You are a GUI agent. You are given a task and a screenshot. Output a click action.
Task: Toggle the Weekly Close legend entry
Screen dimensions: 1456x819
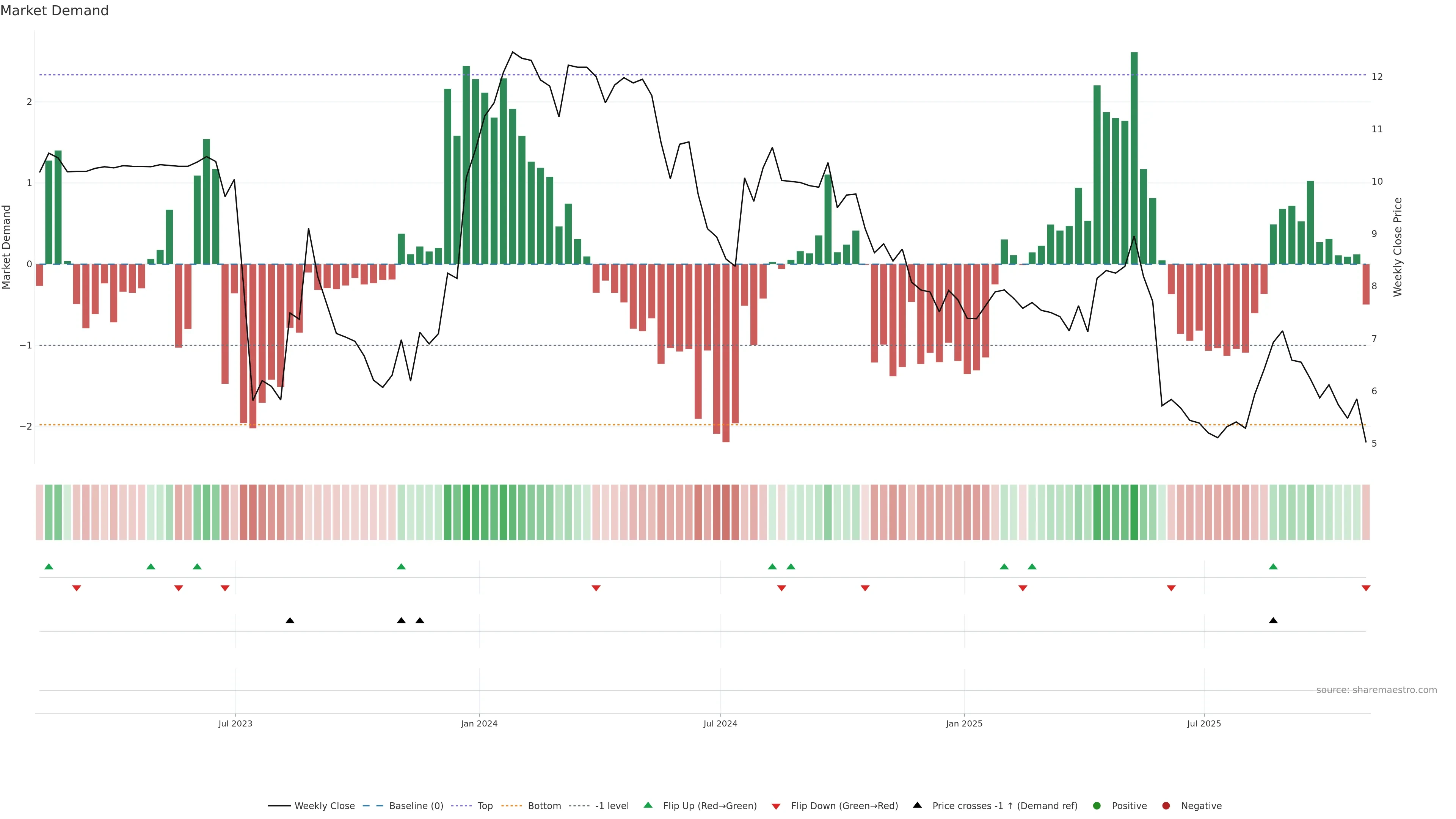tap(324, 805)
